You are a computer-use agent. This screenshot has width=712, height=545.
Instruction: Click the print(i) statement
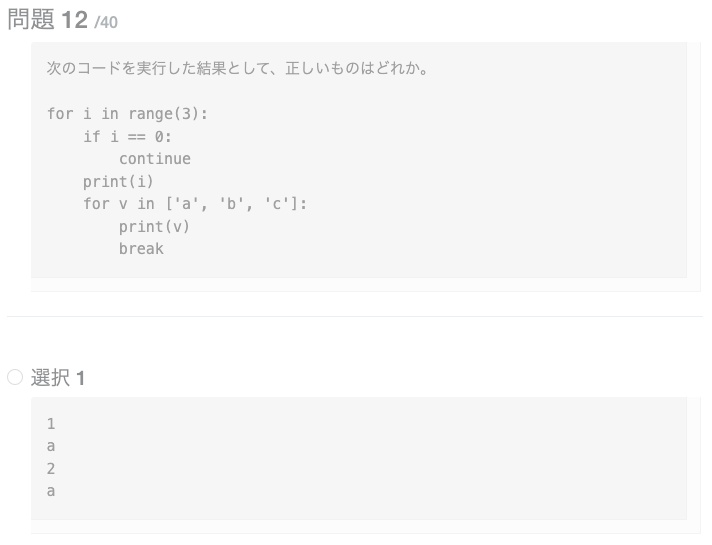118,181
